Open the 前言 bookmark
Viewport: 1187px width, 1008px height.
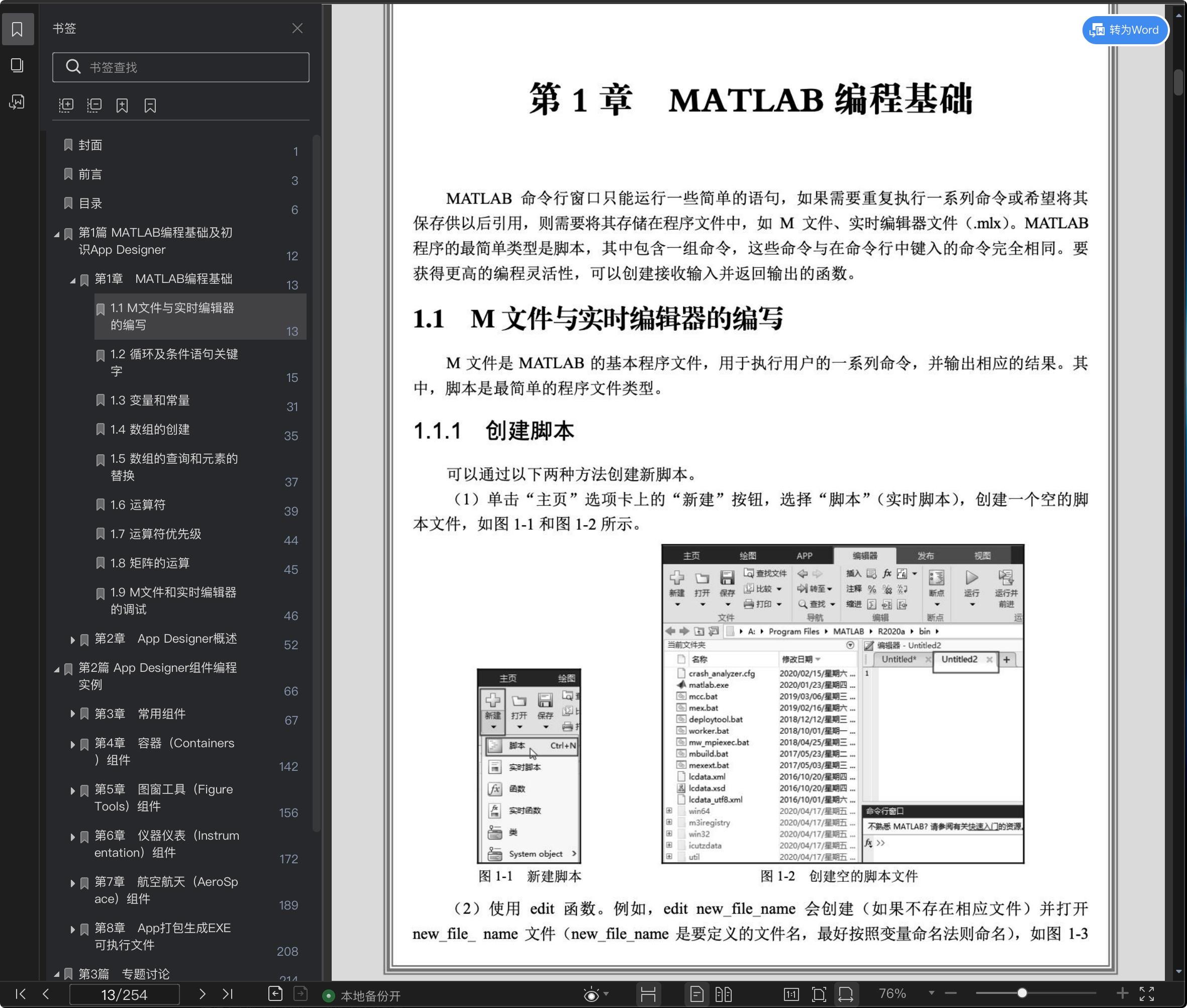(x=90, y=174)
